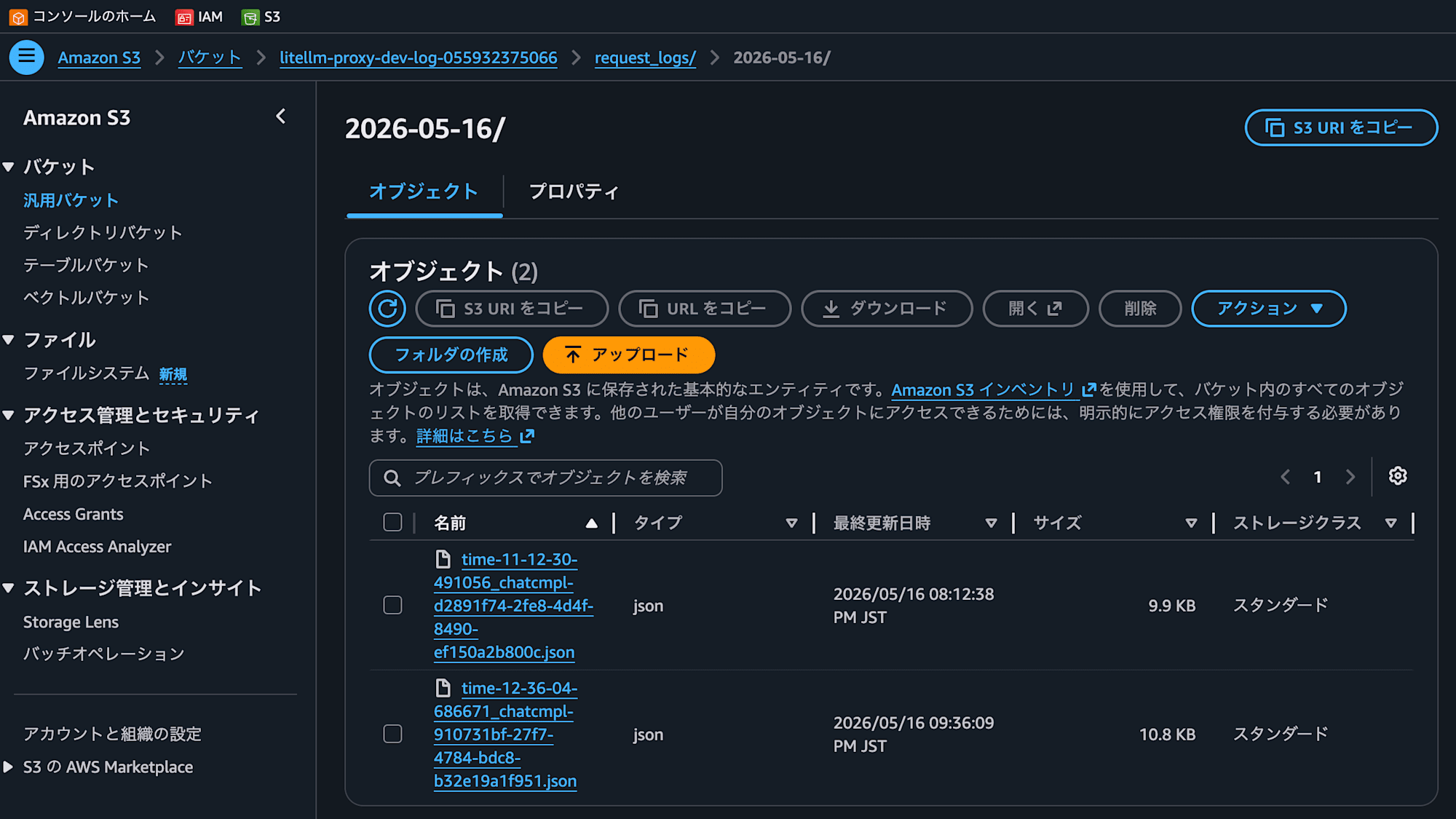Screen dimensions: 1456x819
Task: Click the 新規 badge next to ファイルシステム
Action: click(173, 374)
